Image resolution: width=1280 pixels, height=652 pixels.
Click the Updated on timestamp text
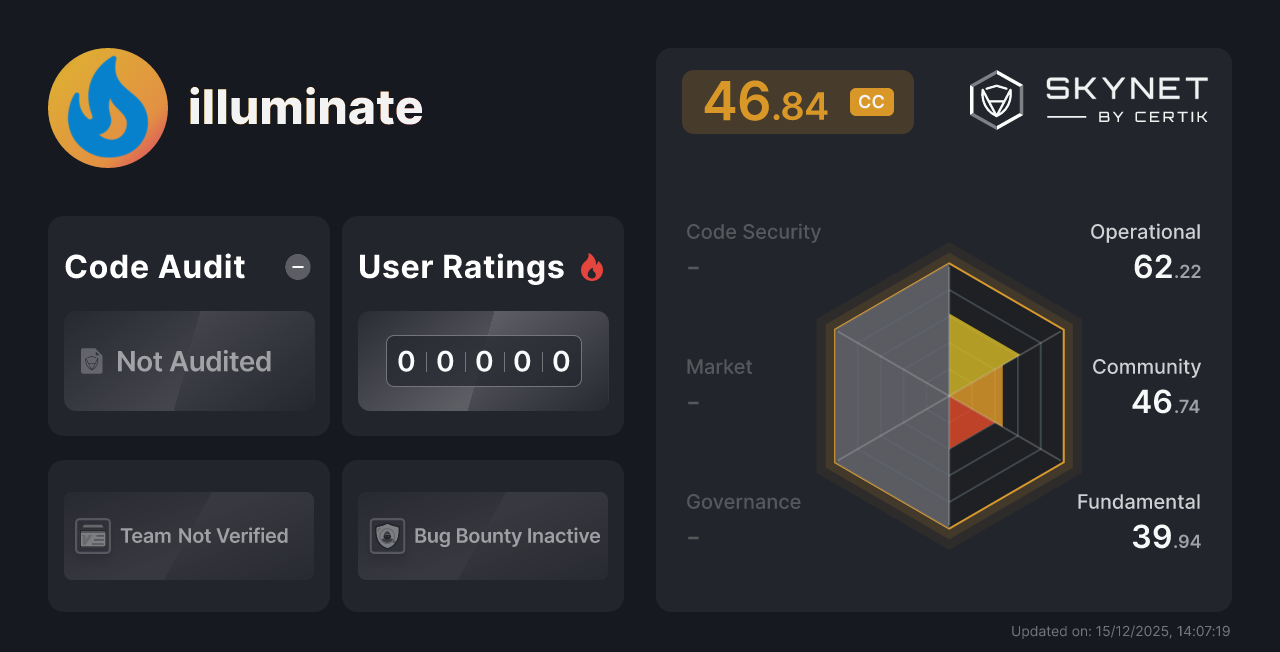click(x=1120, y=631)
